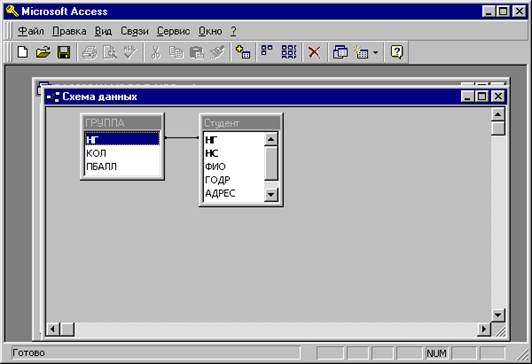The width and height of the screenshot is (532, 364).
Task: Show all relationships toolbar icon
Action: (x=289, y=52)
